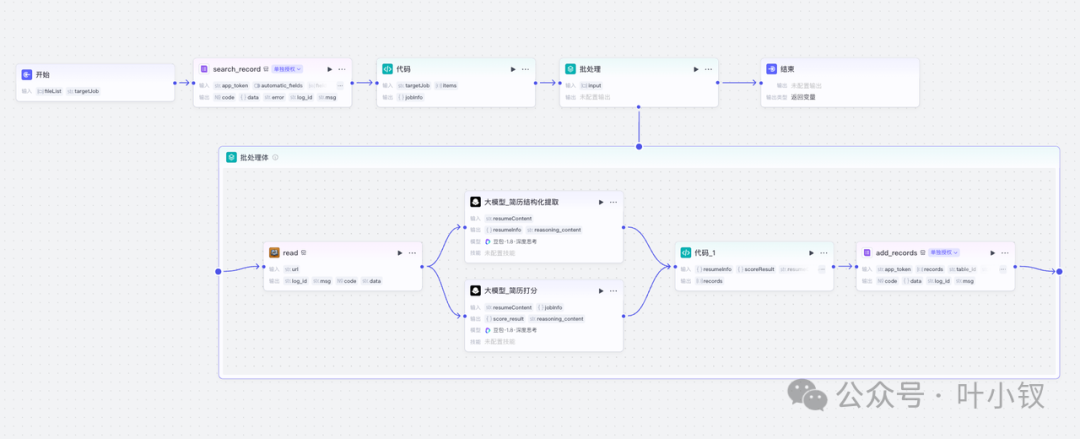Viewport: 1080px width, 439px height.
Task: Open the 代码 node more options menu
Action: (x=526, y=69)
